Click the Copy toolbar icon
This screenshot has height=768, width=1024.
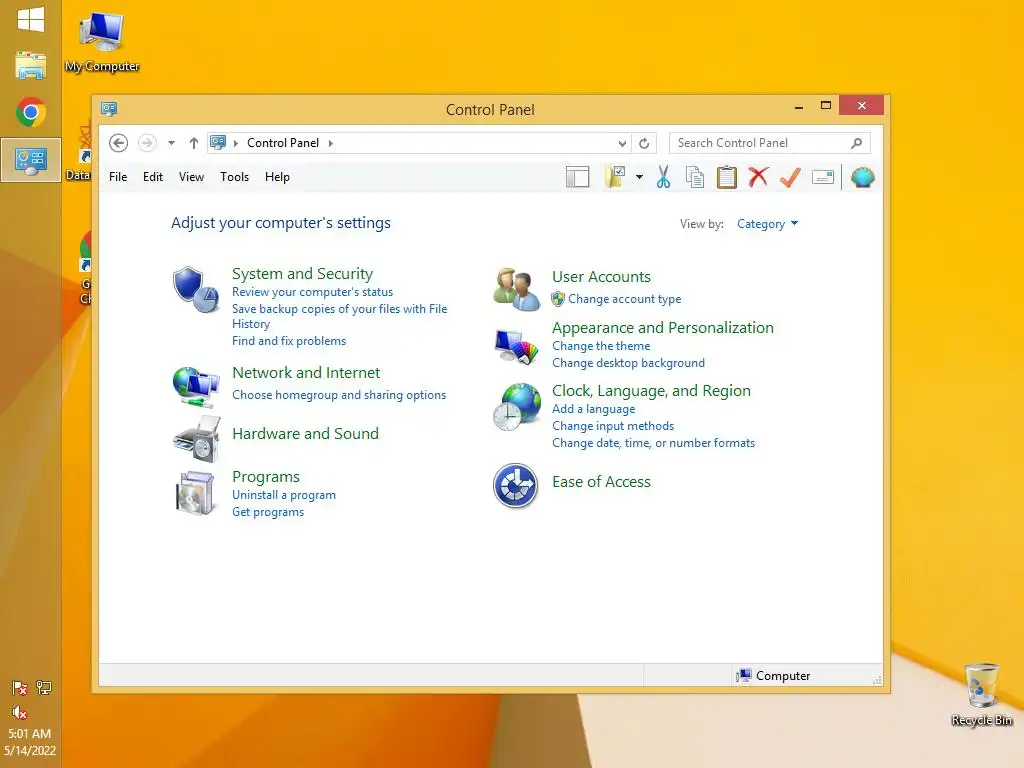click(x=695, y=177)
